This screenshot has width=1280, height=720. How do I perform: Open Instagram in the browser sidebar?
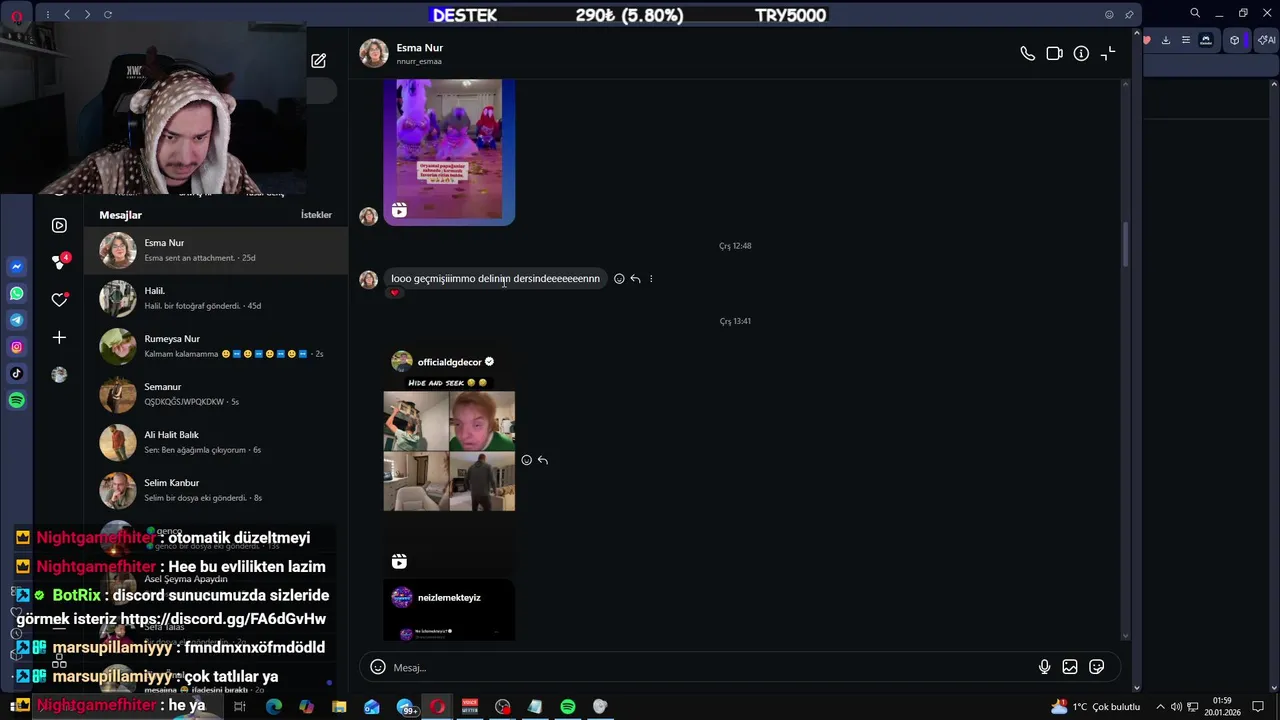click(x=16, y=347)
